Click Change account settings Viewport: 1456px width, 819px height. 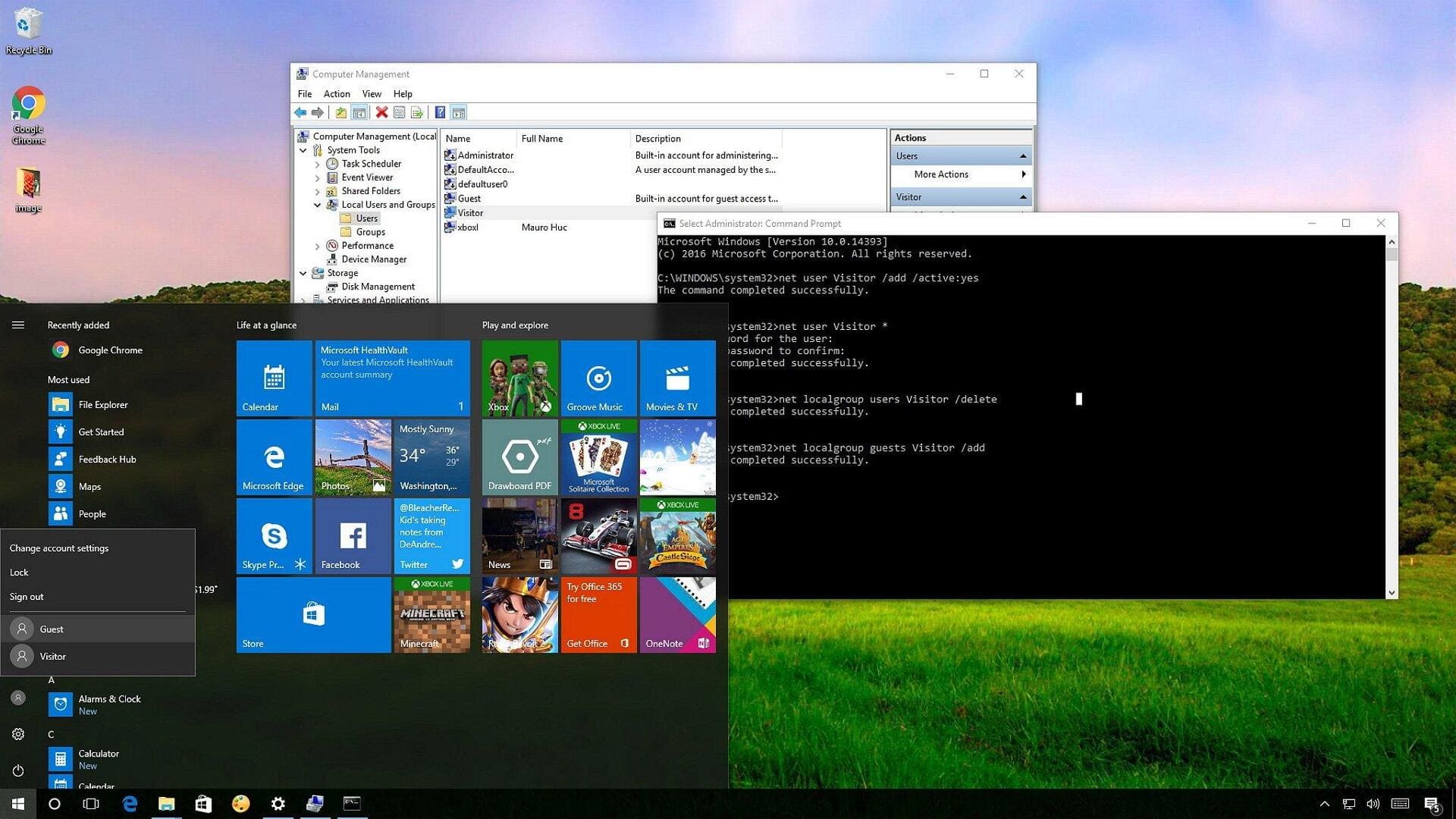(58, 548)
